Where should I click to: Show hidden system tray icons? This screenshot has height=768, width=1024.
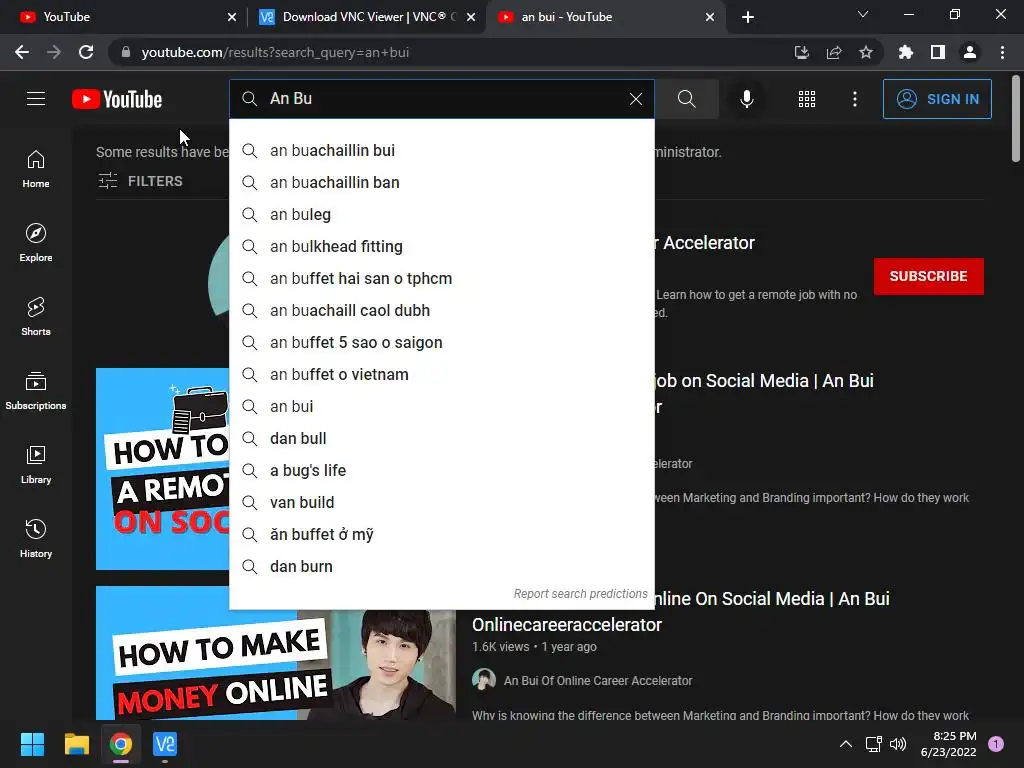846,744
